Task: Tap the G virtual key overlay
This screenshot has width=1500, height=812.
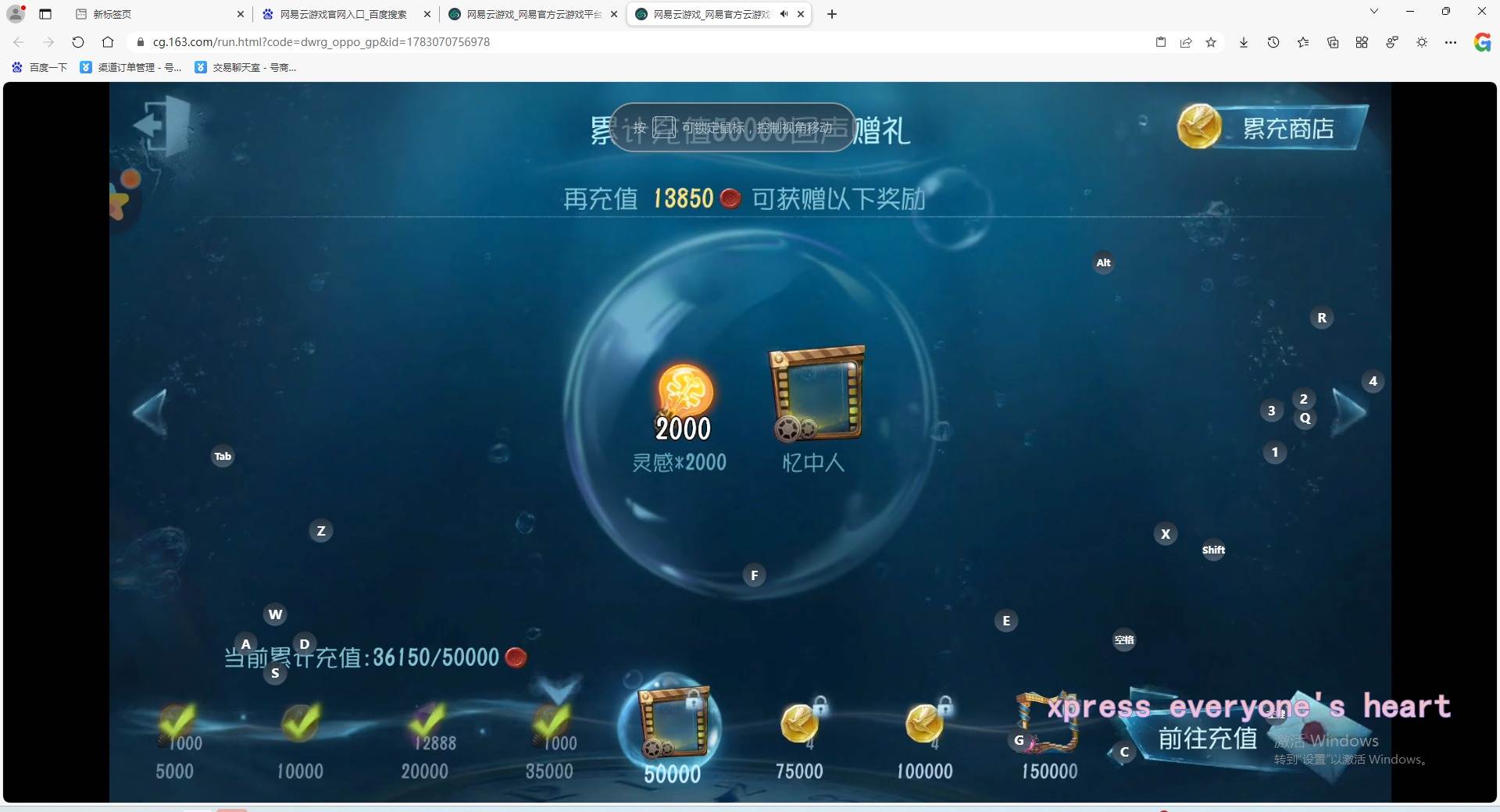Action: pyautogui.click(x=1019, y=740)
